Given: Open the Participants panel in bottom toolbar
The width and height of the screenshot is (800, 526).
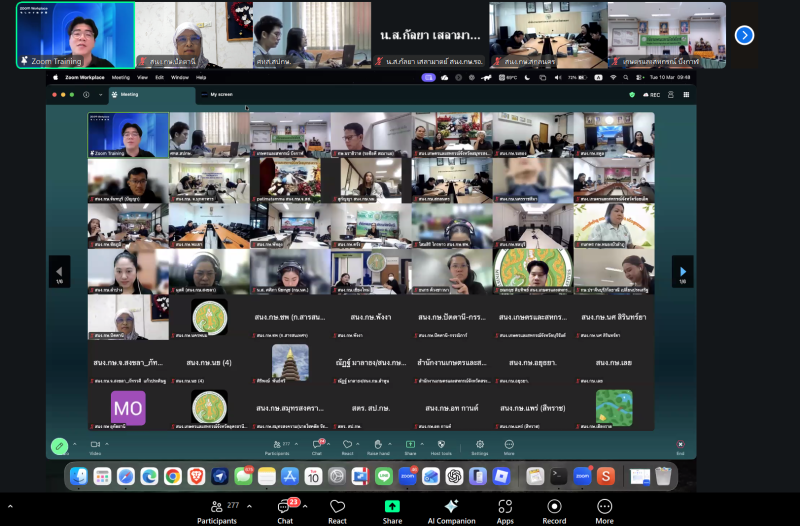Looking at the screenshot, I should [217, 508].
